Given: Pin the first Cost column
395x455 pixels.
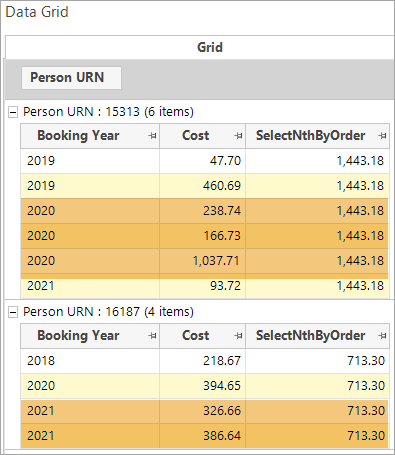Looking at the screenshot, I should point(238,136).
